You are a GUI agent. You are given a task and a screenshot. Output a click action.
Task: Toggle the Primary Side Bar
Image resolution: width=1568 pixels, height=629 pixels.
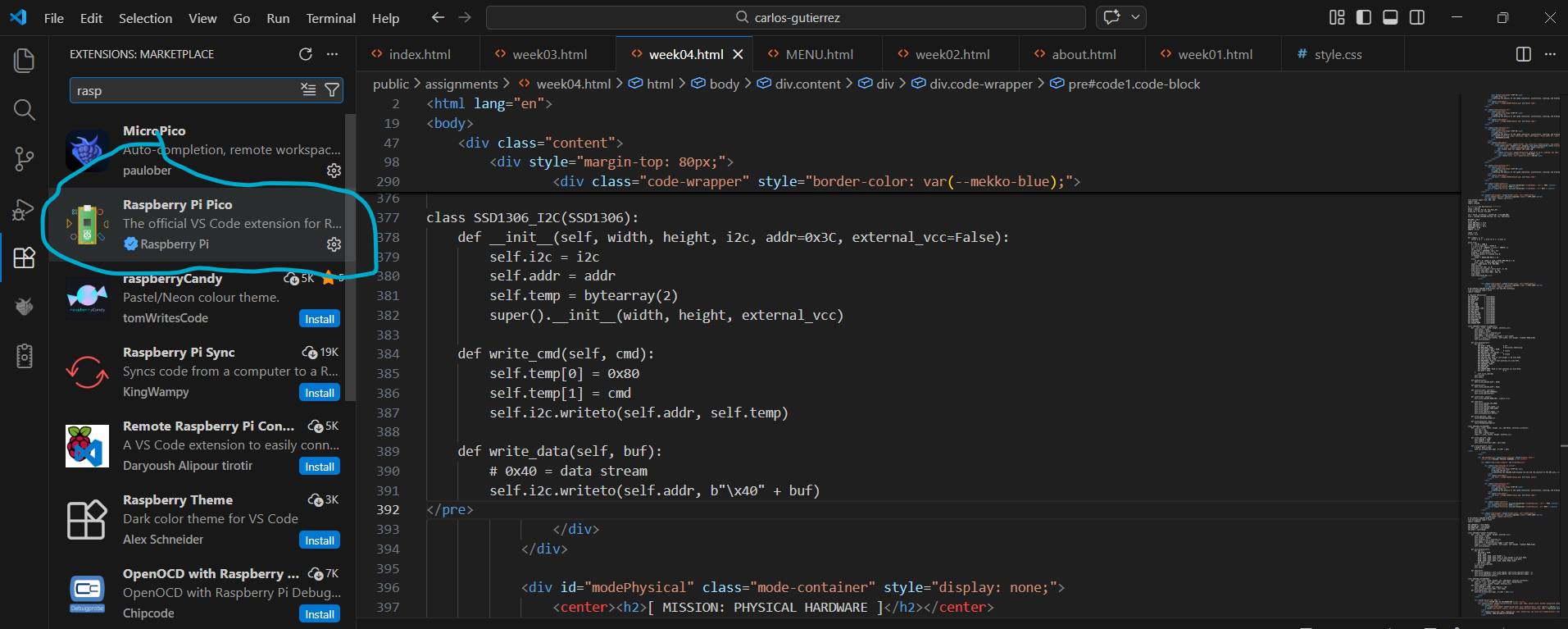click(x=1364, y=17)
